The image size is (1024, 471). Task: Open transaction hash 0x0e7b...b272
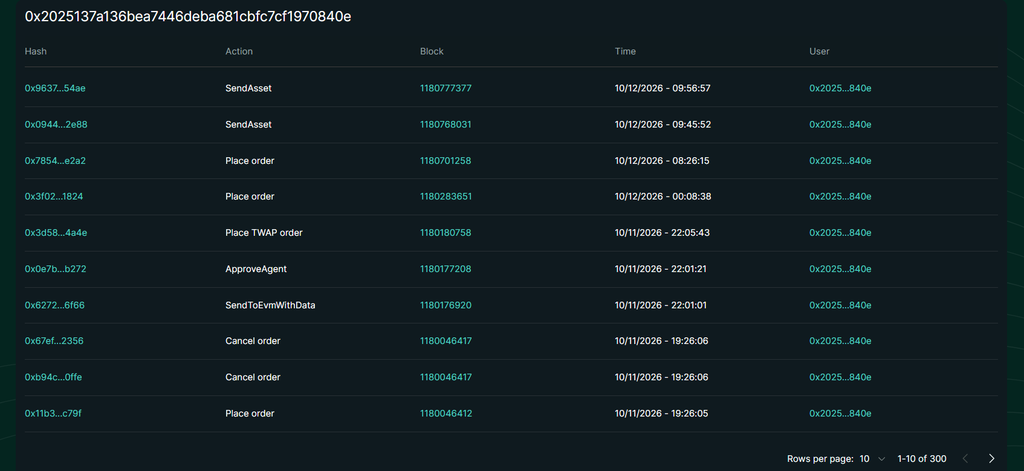pyautogui.click(x=55, y=269)
